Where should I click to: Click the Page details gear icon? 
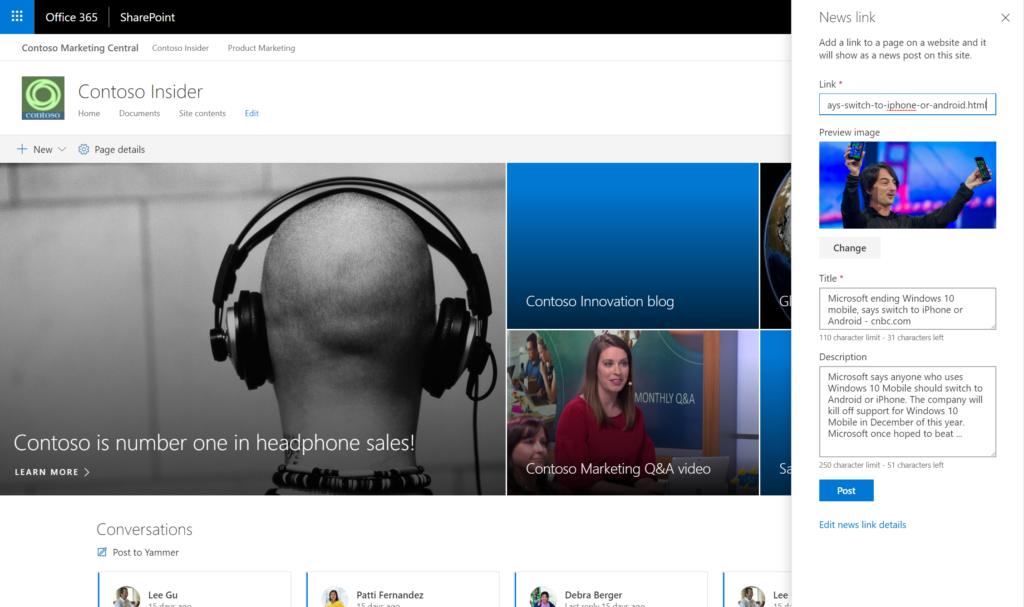pos(84,149)
